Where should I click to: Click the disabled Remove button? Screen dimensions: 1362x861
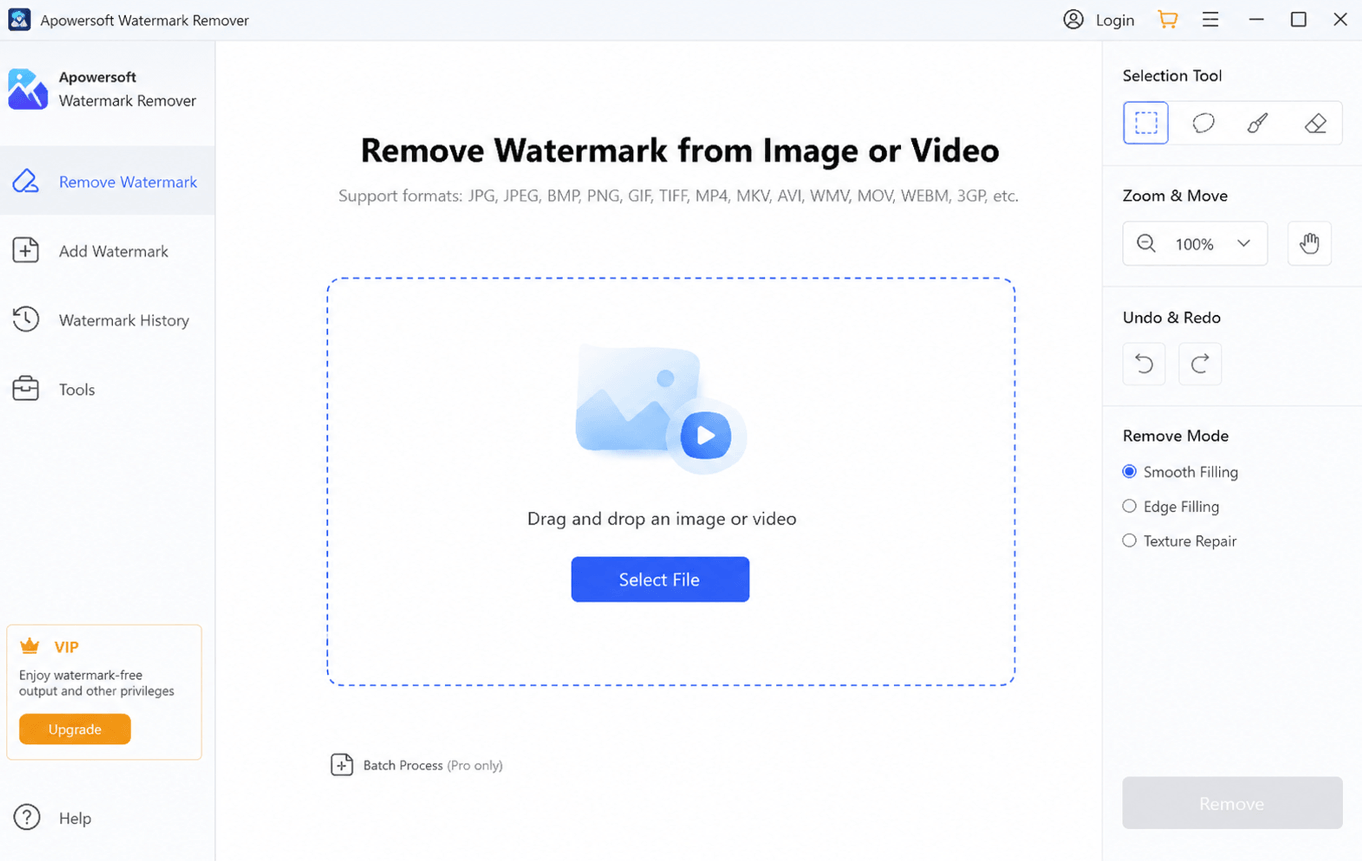pos(1232,803)
